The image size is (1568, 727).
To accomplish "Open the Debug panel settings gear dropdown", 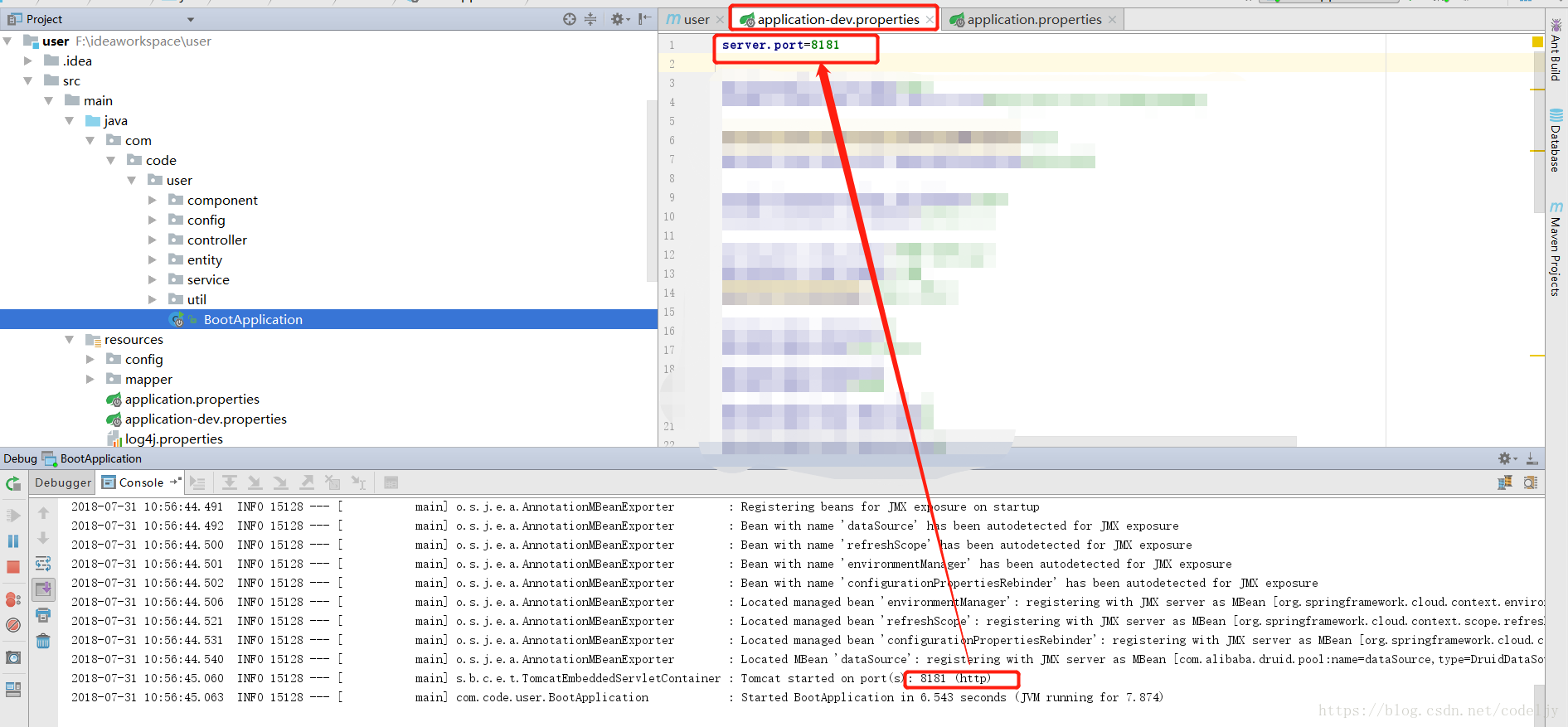I will pos(1507,458).
